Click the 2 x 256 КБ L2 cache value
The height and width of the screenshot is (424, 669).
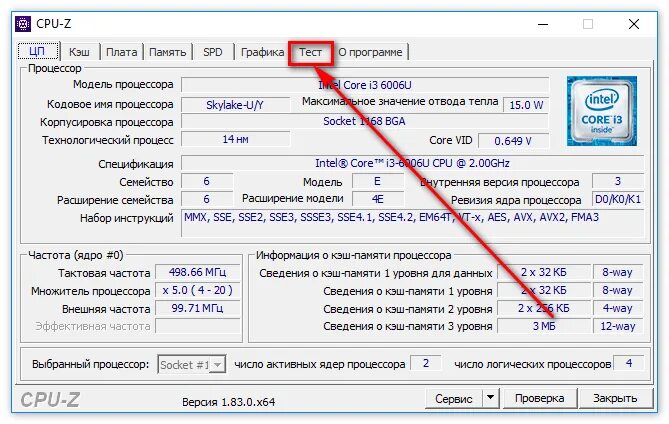tap(544, 308)
